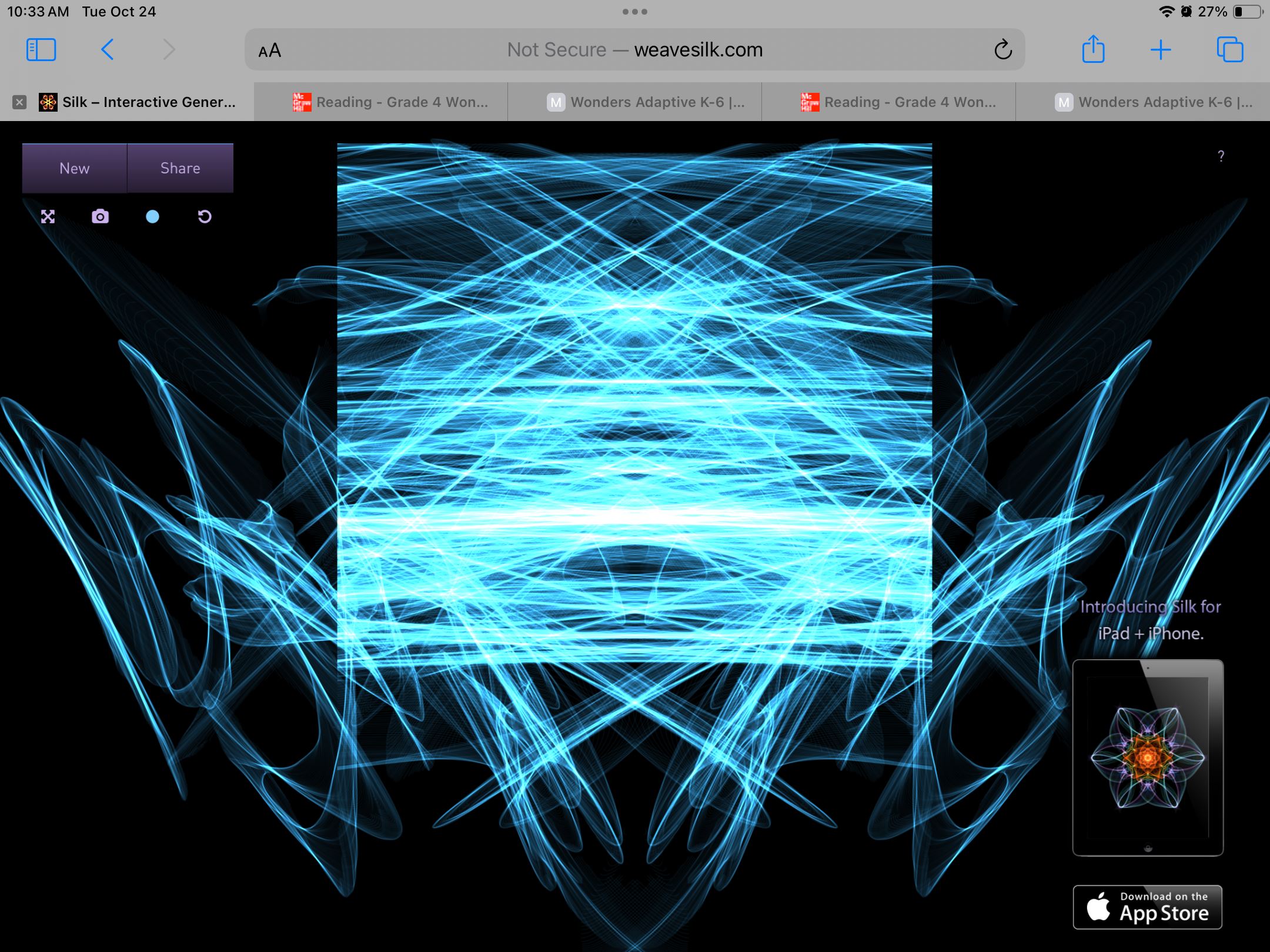Click the camera snapshot icon
The height and width of the screenshot is (952, 1270).
(100, 217)
